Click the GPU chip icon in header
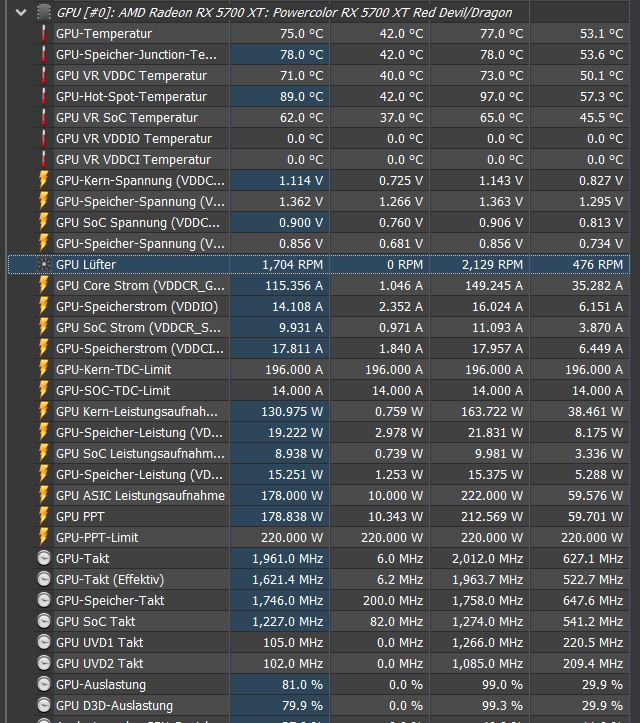 (43, 12)
